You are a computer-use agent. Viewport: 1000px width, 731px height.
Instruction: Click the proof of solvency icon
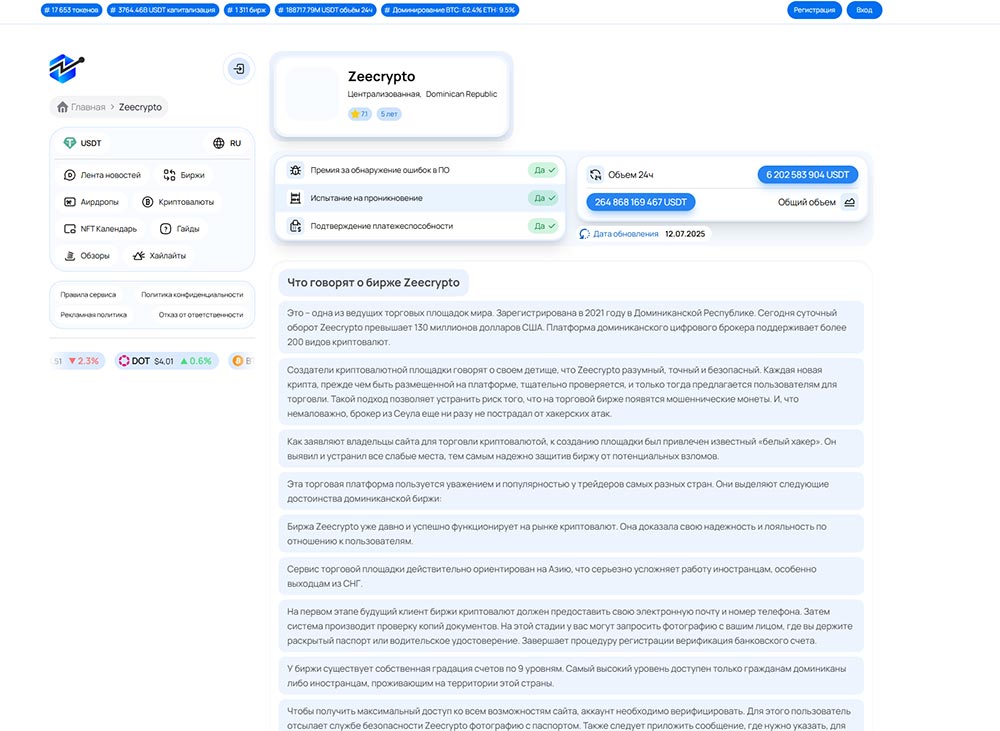295,226
